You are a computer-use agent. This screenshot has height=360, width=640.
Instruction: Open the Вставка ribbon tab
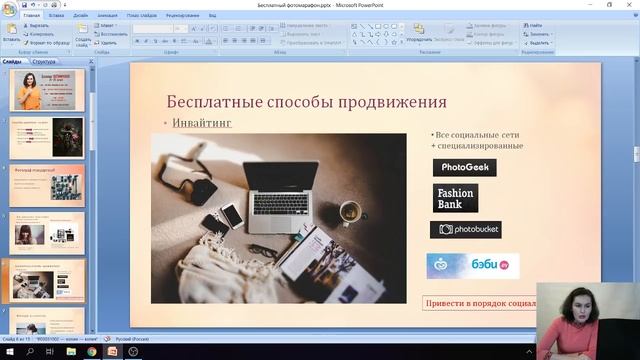click(56, 16)
